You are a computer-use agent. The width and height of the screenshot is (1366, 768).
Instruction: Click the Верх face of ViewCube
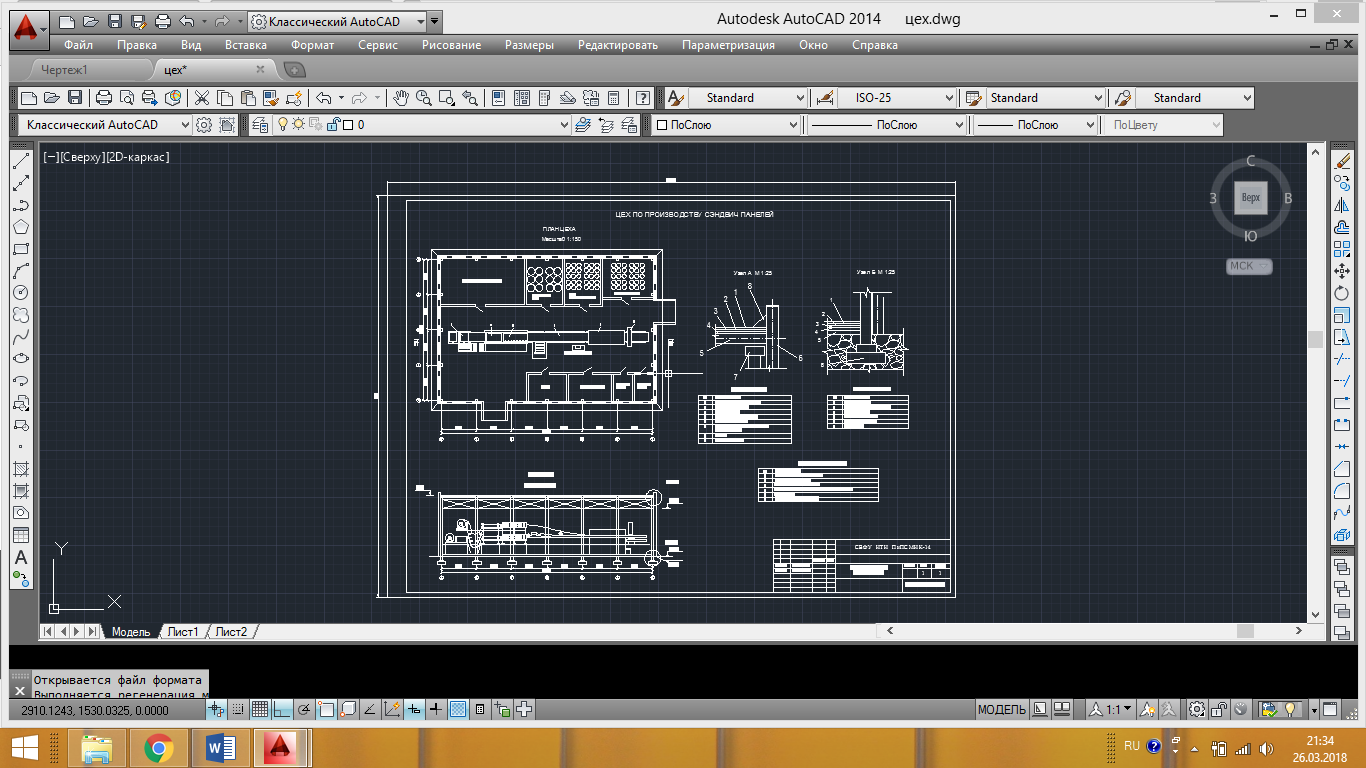(x=1251, y=198)
